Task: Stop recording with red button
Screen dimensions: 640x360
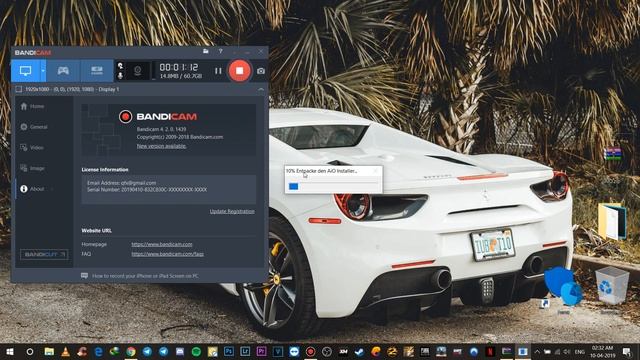Action: (239, 71)
